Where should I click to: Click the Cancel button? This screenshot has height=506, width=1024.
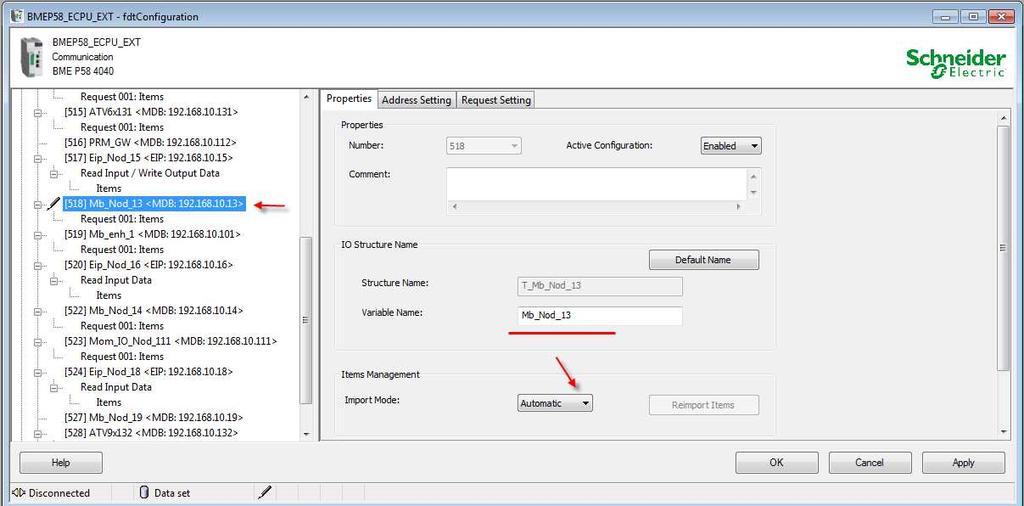[x=869, y=462]
